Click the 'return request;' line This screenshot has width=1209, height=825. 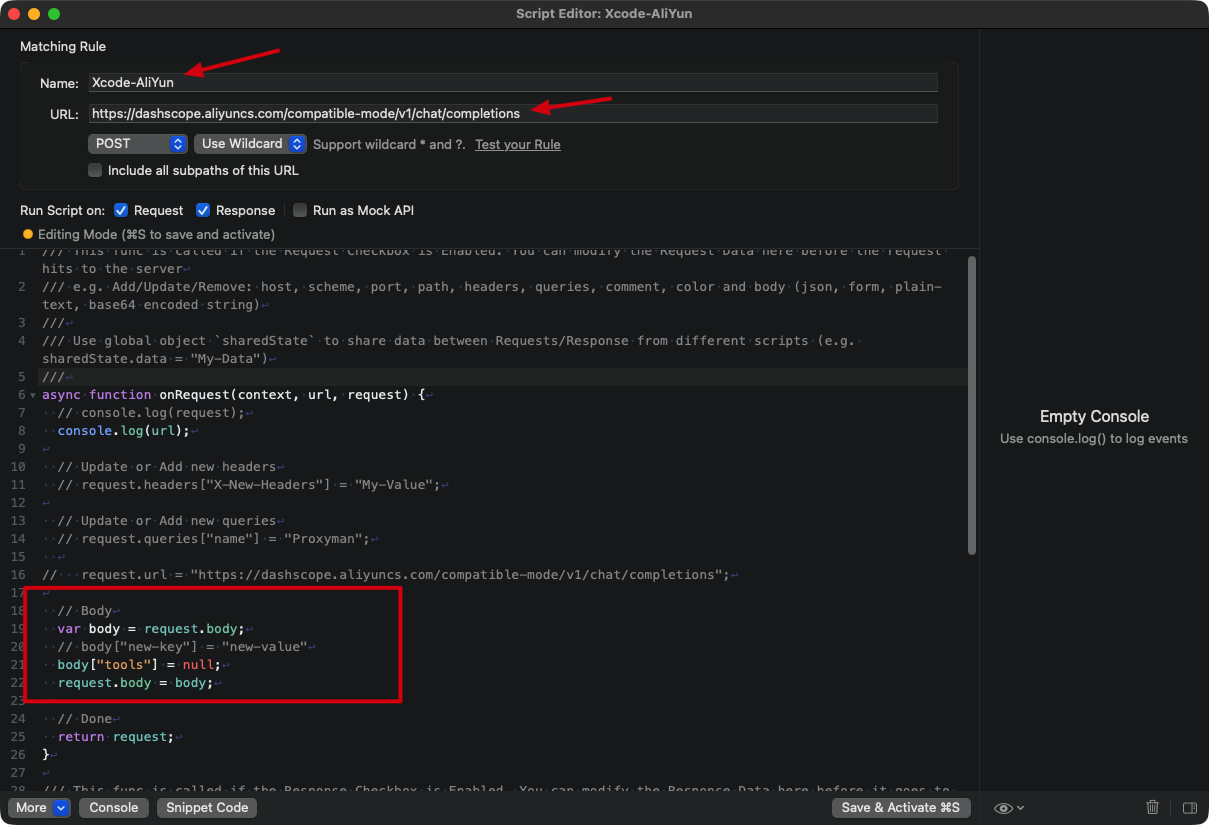[x=115, y=736]
